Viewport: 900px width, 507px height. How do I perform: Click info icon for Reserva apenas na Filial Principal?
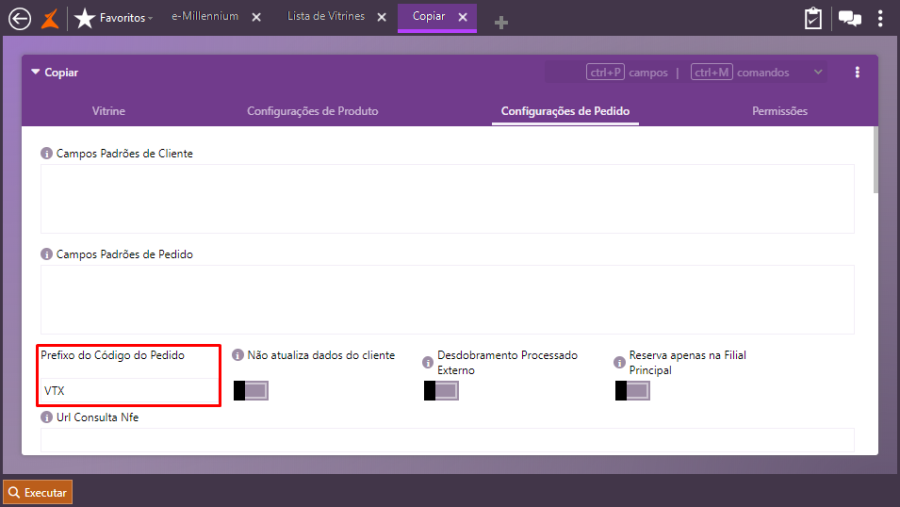[x=619, y=362]
